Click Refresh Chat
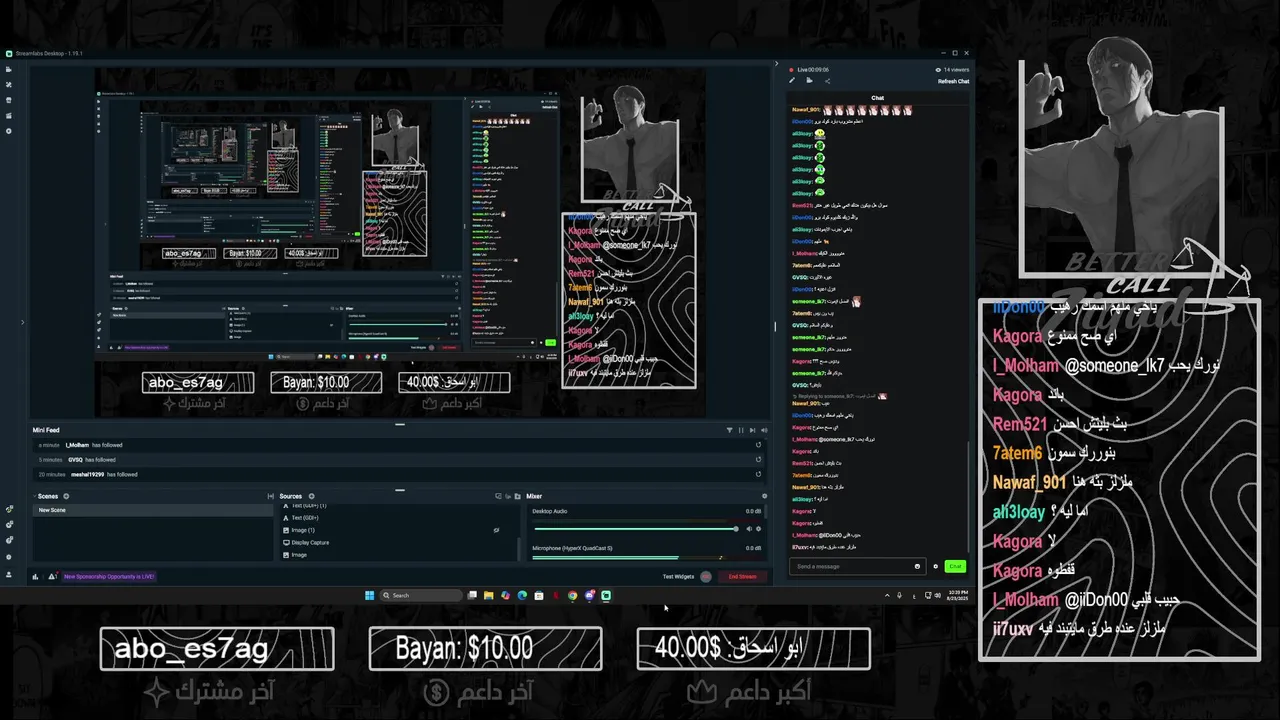The width and height of the screenshot is (1280, 720). click(953, 81)
